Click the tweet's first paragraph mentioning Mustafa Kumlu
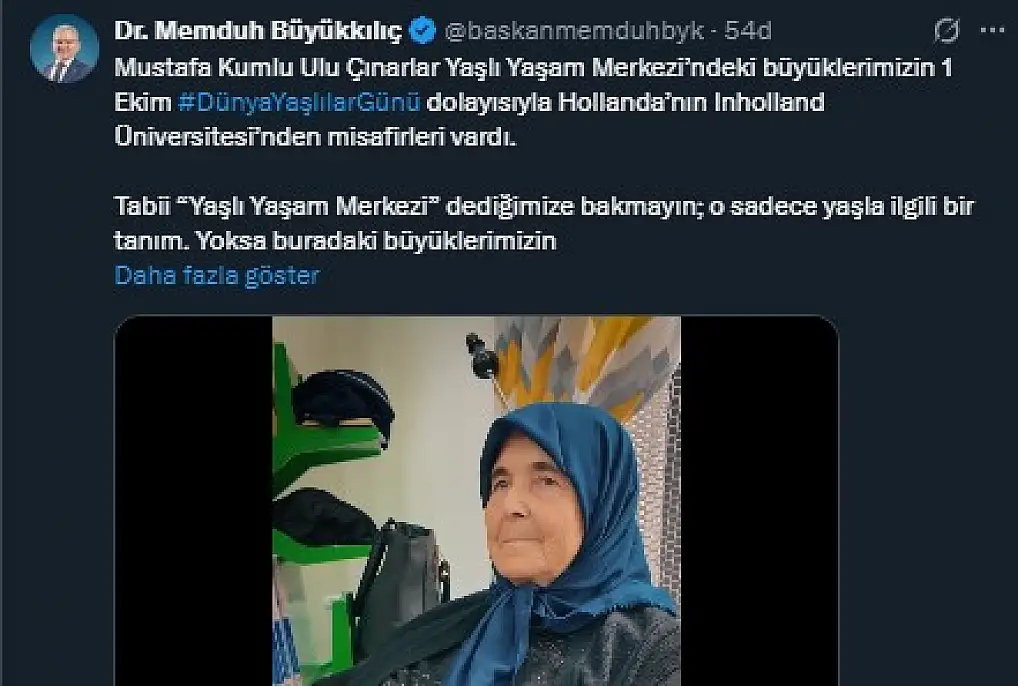 coord(533,103)
